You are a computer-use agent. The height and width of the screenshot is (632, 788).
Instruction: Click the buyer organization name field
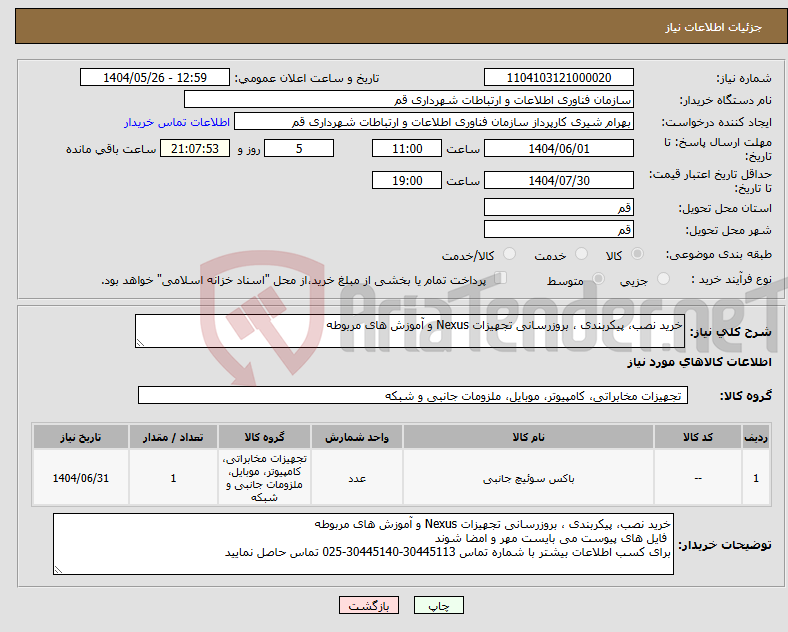click(409, 99)
